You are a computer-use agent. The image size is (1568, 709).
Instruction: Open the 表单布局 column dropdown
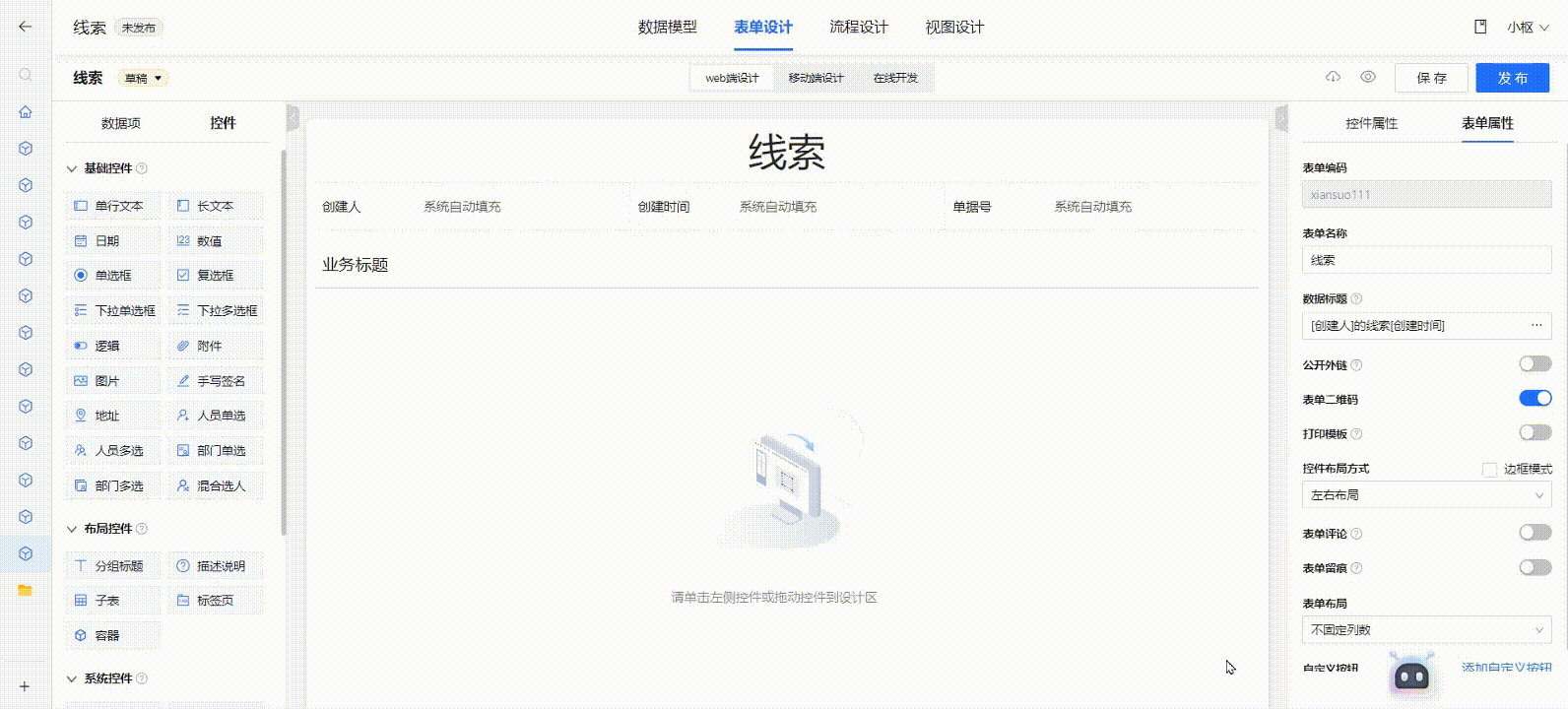tap(1426, 630)
